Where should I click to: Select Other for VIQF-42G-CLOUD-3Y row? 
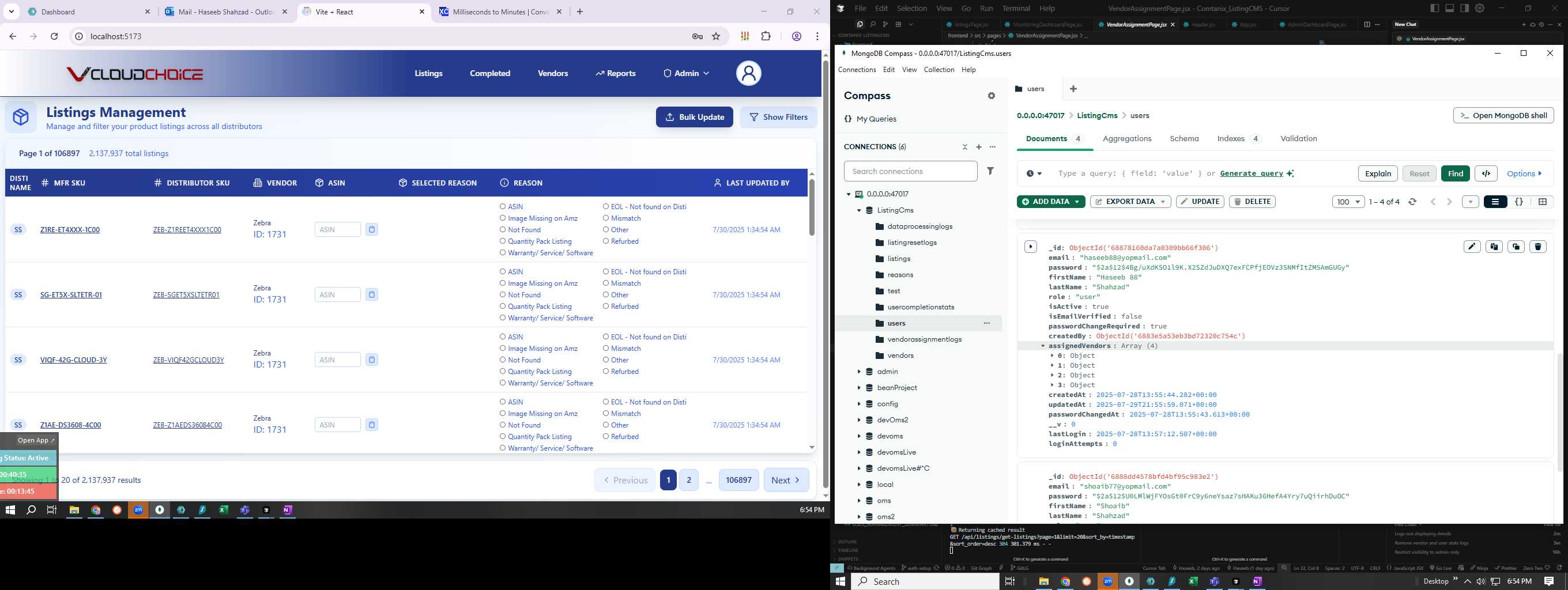(x=606, y=360)
